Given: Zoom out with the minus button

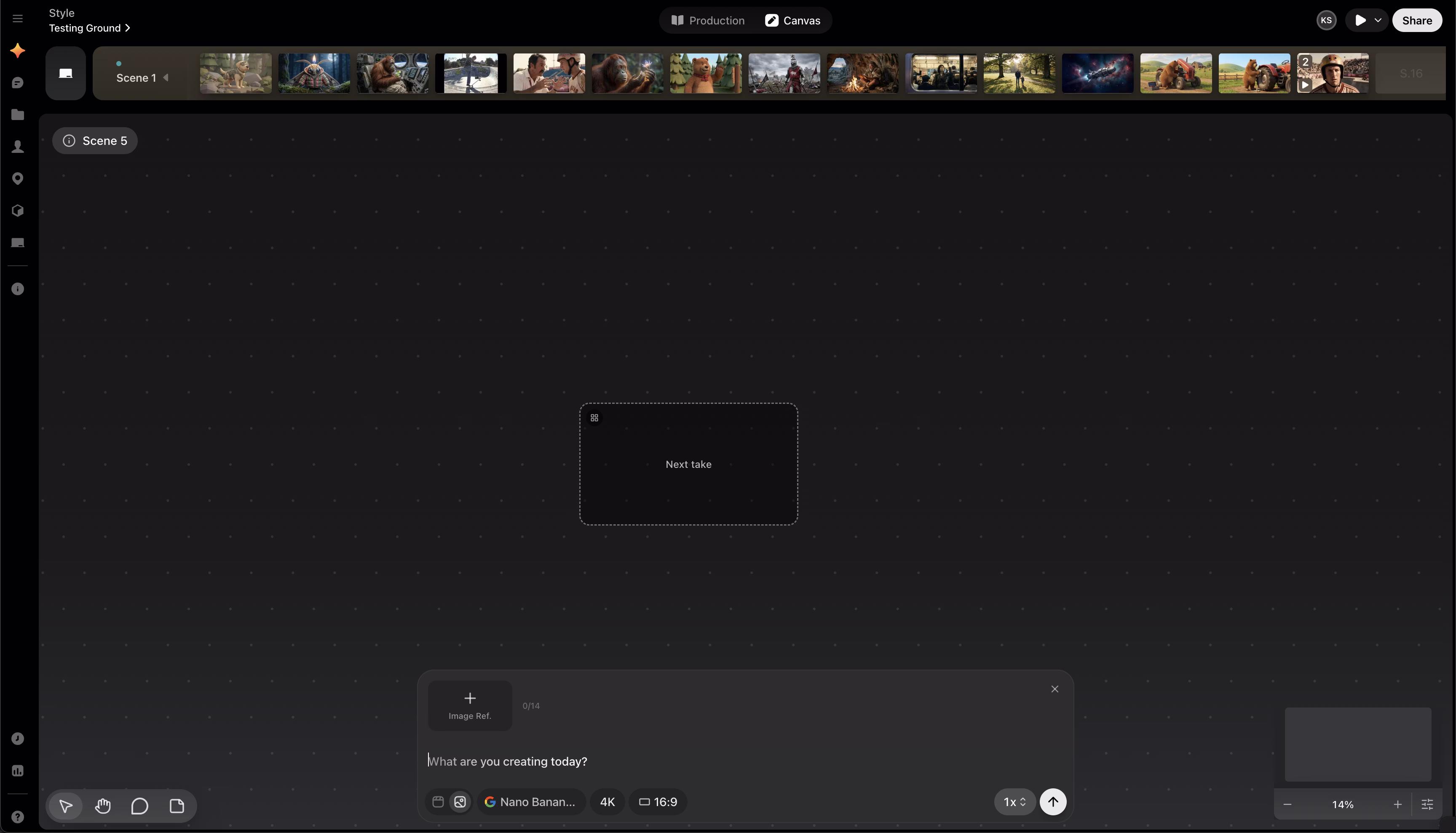Looking at the screenshot, I should tap(1287, 804).
